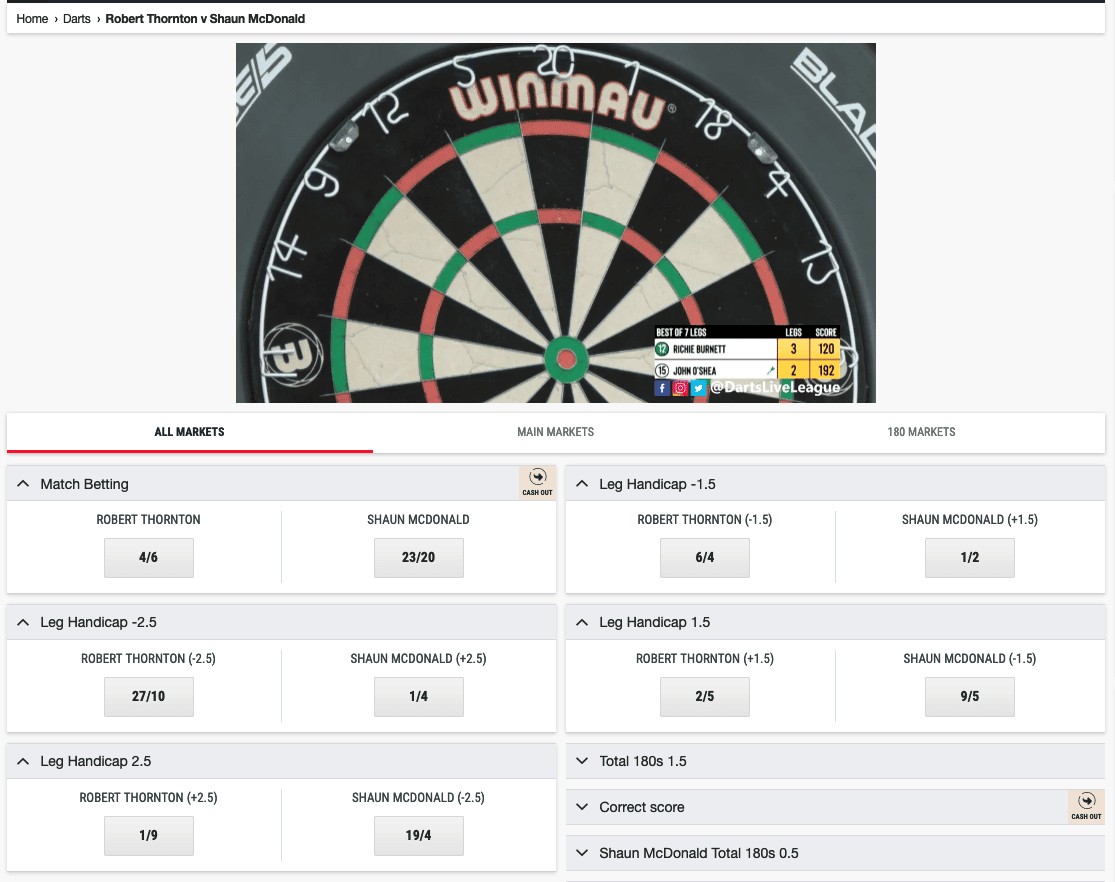Collapse the Match Betting market
Screen dimensions: 1115x882
(x=23, y=484)
